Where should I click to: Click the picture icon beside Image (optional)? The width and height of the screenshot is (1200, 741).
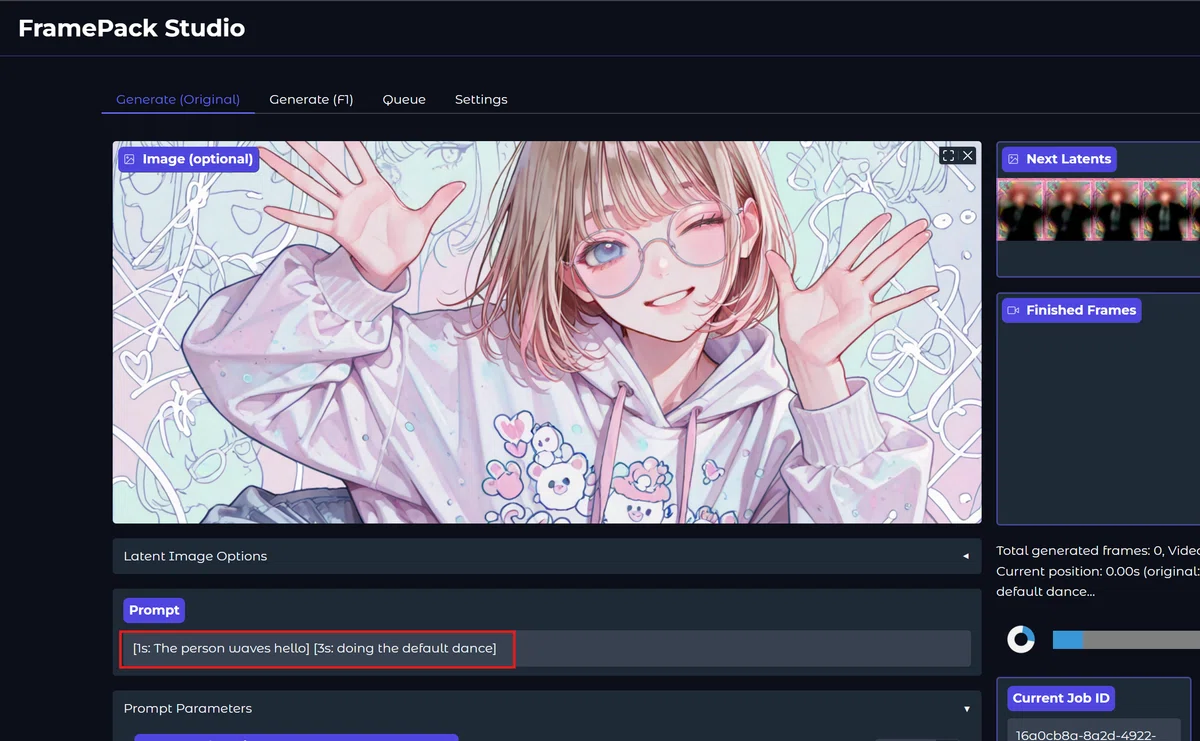point(129,159)
